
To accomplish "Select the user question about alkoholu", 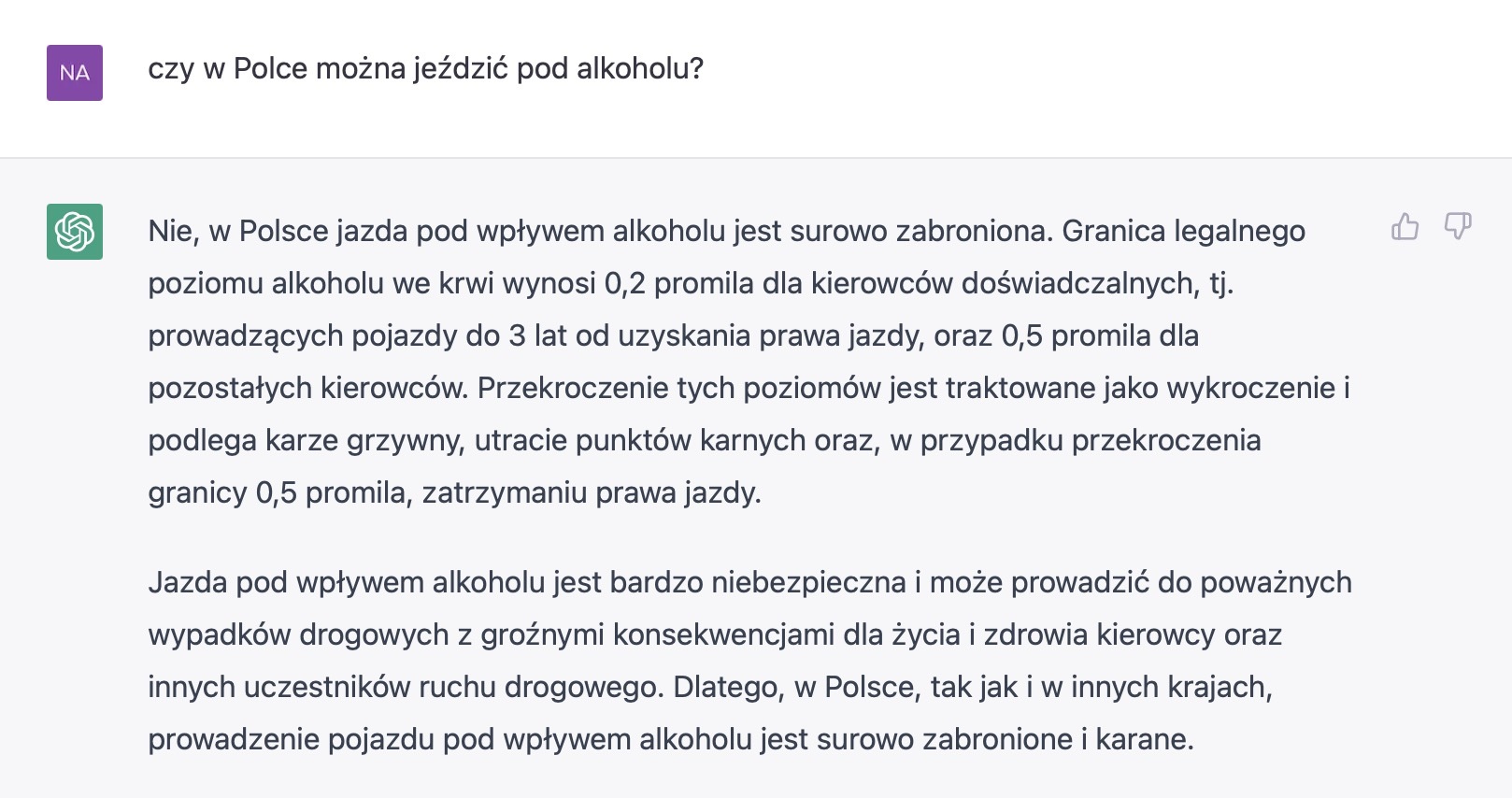I will [x=426, y=69].
